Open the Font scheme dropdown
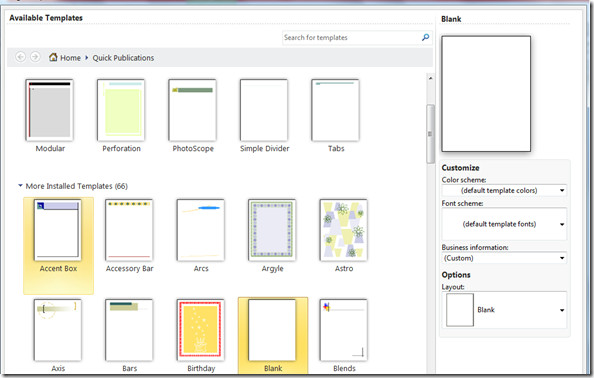 coord(504,224)
